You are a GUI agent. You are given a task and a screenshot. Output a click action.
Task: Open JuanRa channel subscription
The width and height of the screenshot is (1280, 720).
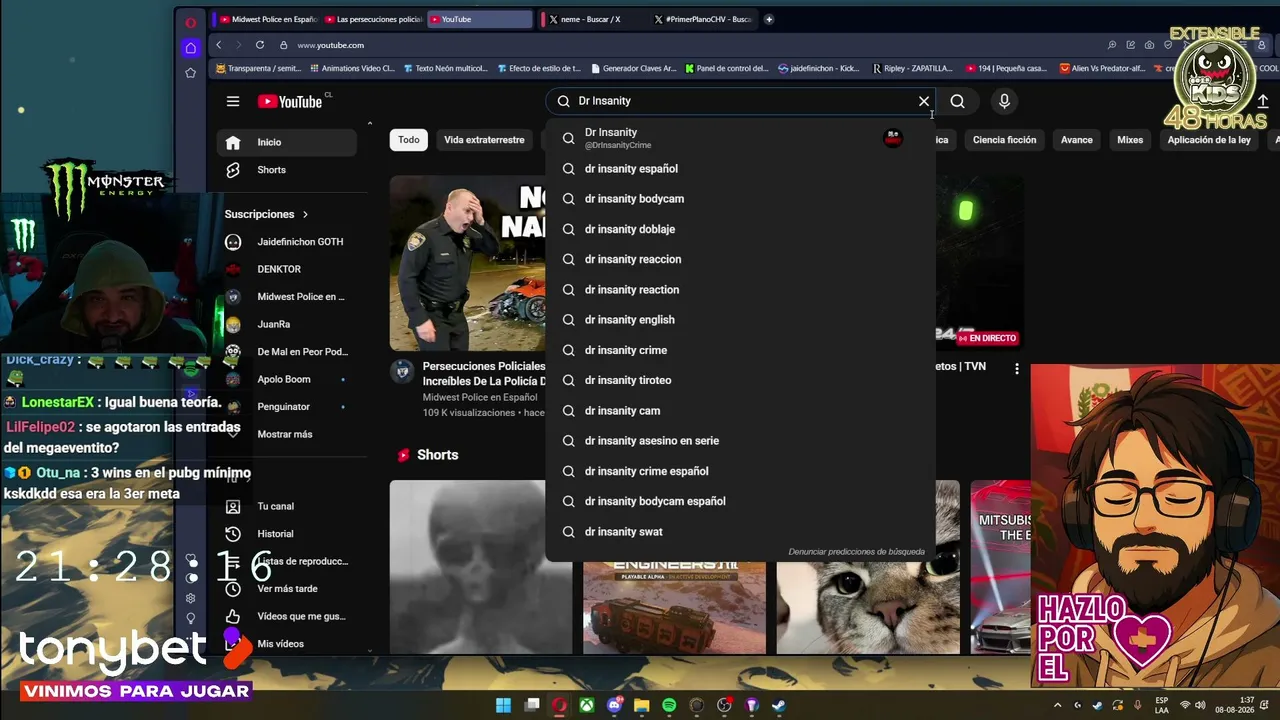click(x=287, y=324)
